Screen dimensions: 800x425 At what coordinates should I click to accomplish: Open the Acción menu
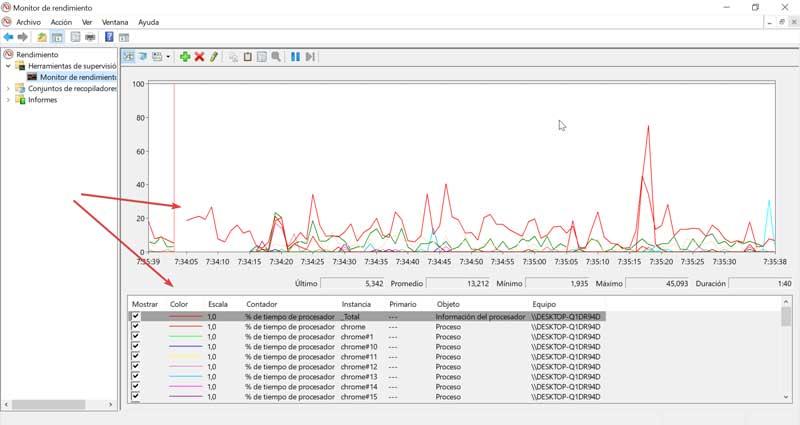pos(61,22)
